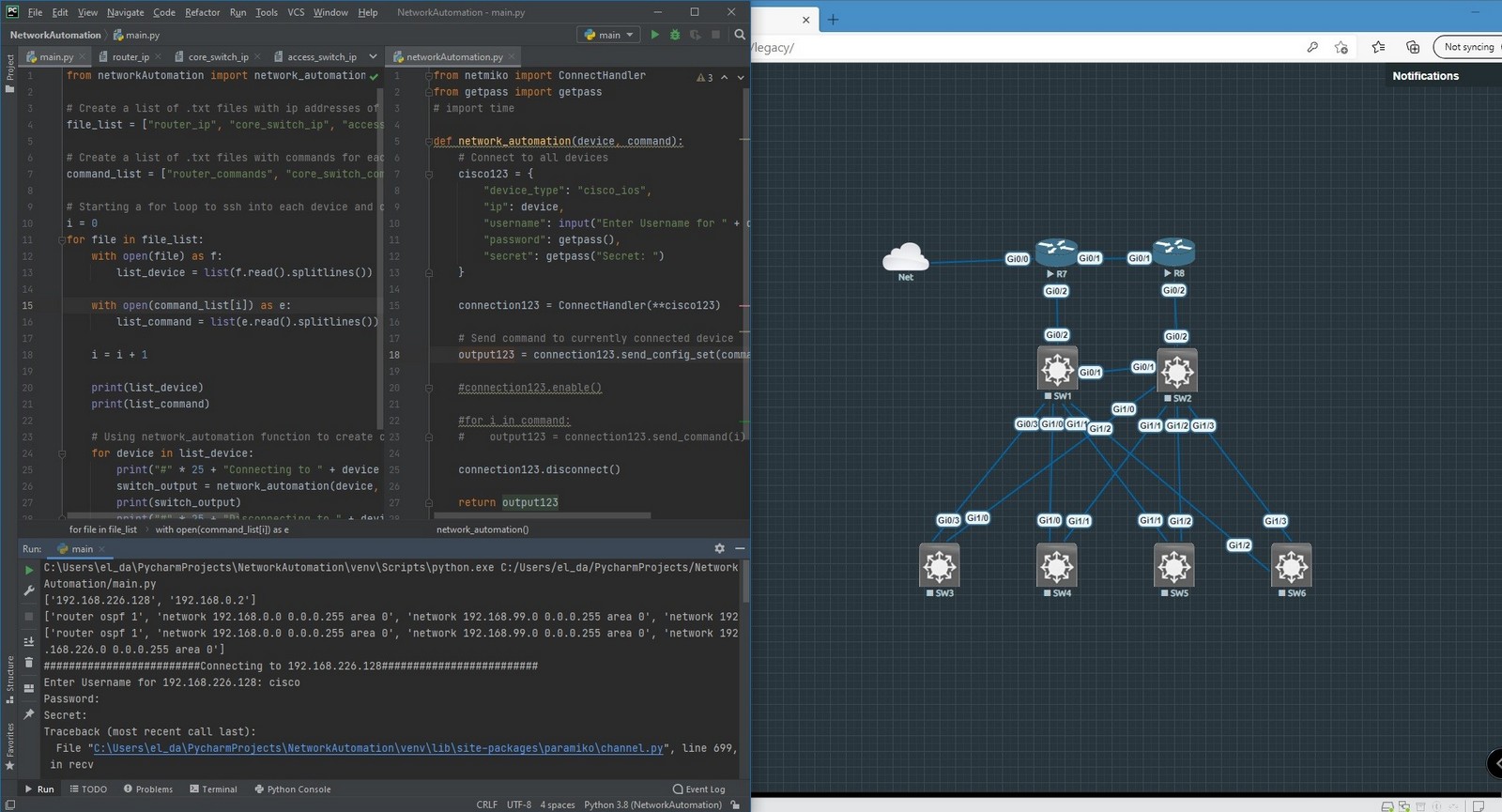Open Search Everywhere magnifier icon
The image size is (1502, 812).
click(740, 35)
